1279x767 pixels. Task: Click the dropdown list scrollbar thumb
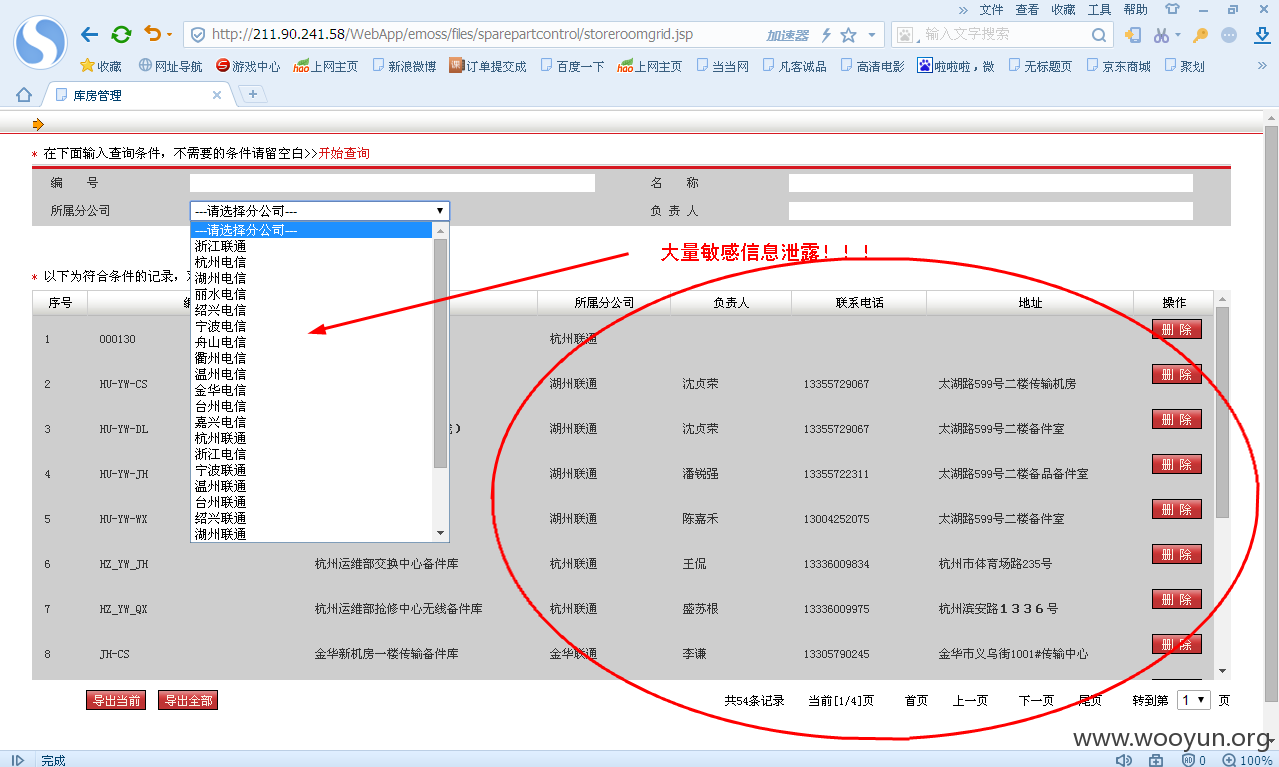pos(440,353)
